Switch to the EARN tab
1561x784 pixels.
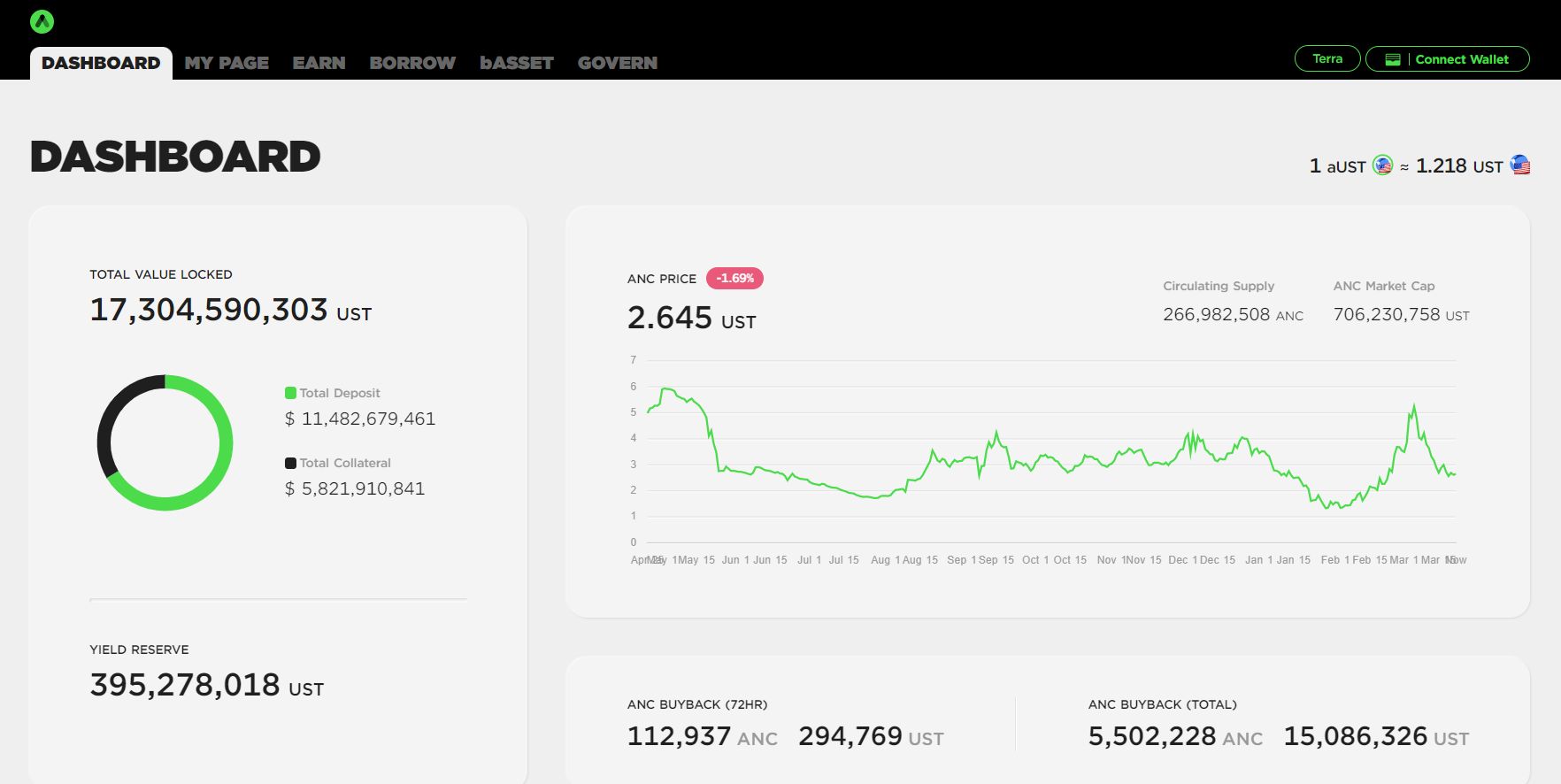pyautogui.click(x=319, y=63)
